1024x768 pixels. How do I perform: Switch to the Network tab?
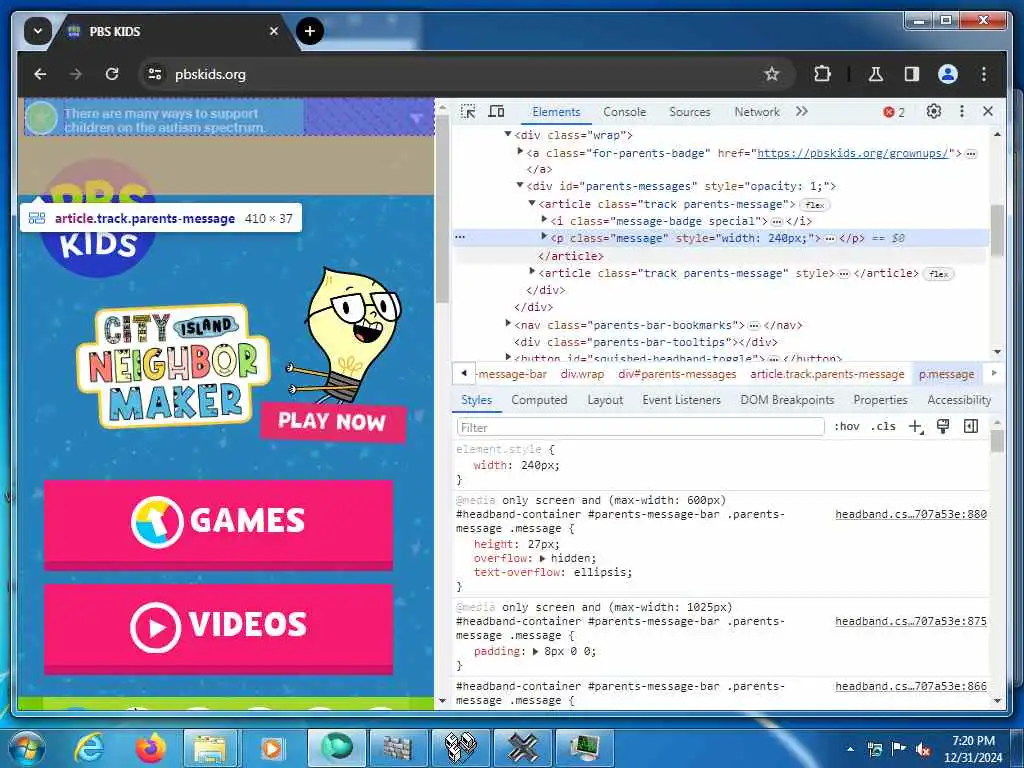(x=757, y=112)
